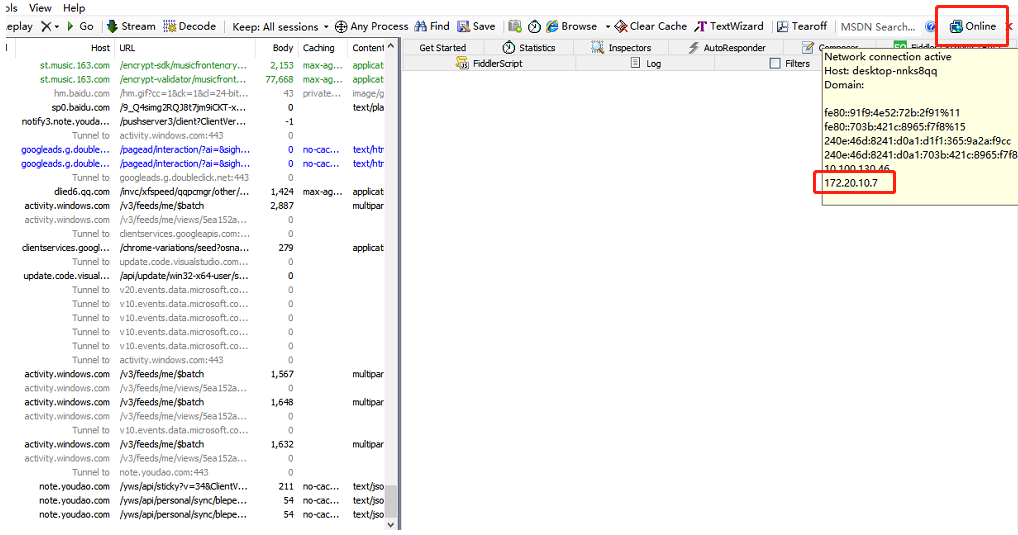Image resolution: width=1018 pixels, height=535 pixels.
Task: Open the Help menu
Action: (74, 8)
